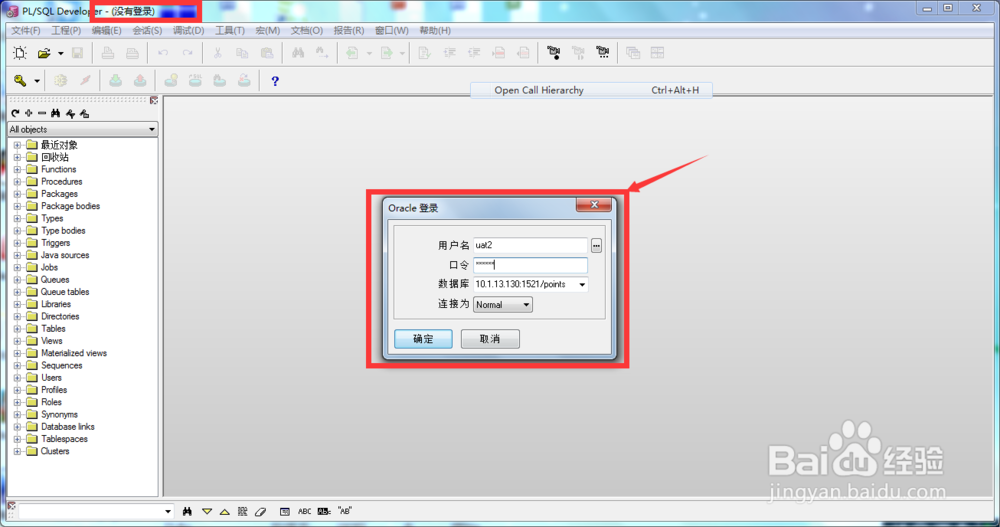Select the Triggers tree item
1000x527 pixels.
point(55,243)
